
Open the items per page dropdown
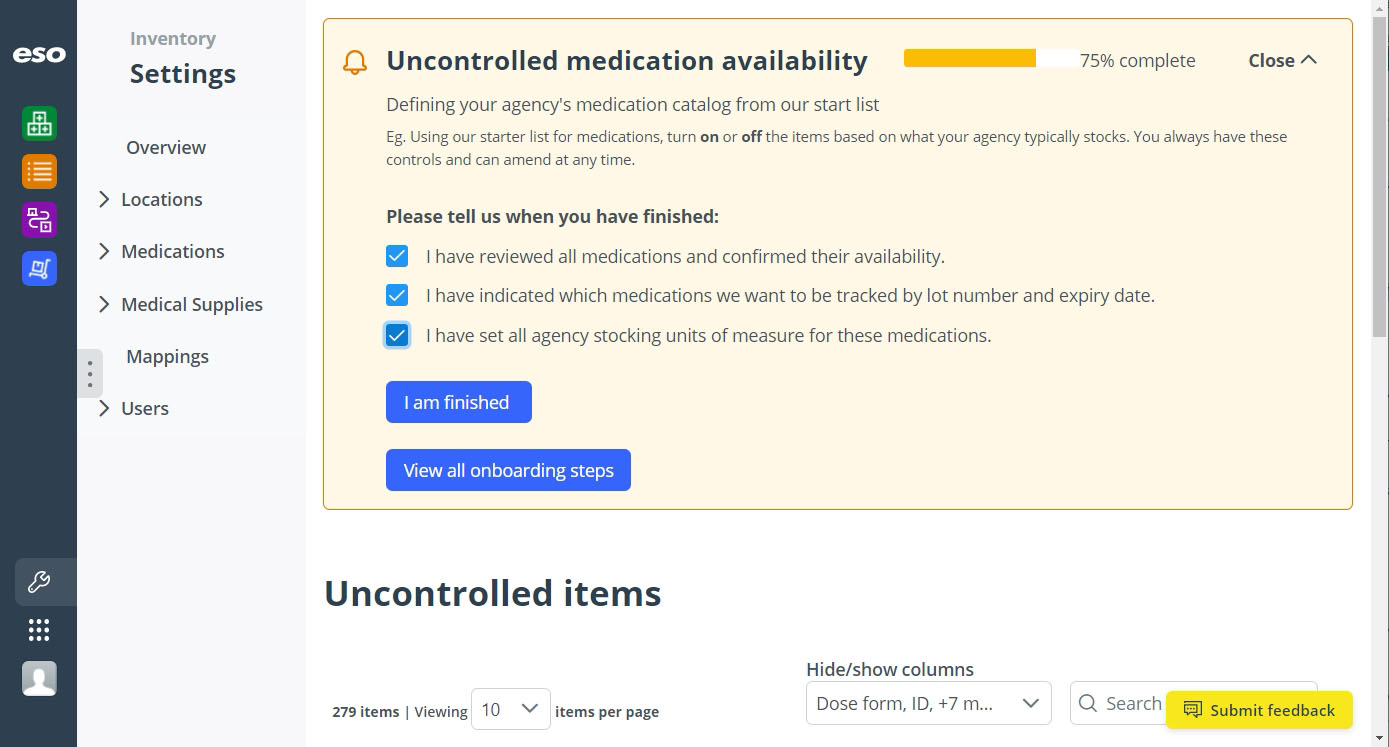[x=510, y=709]
